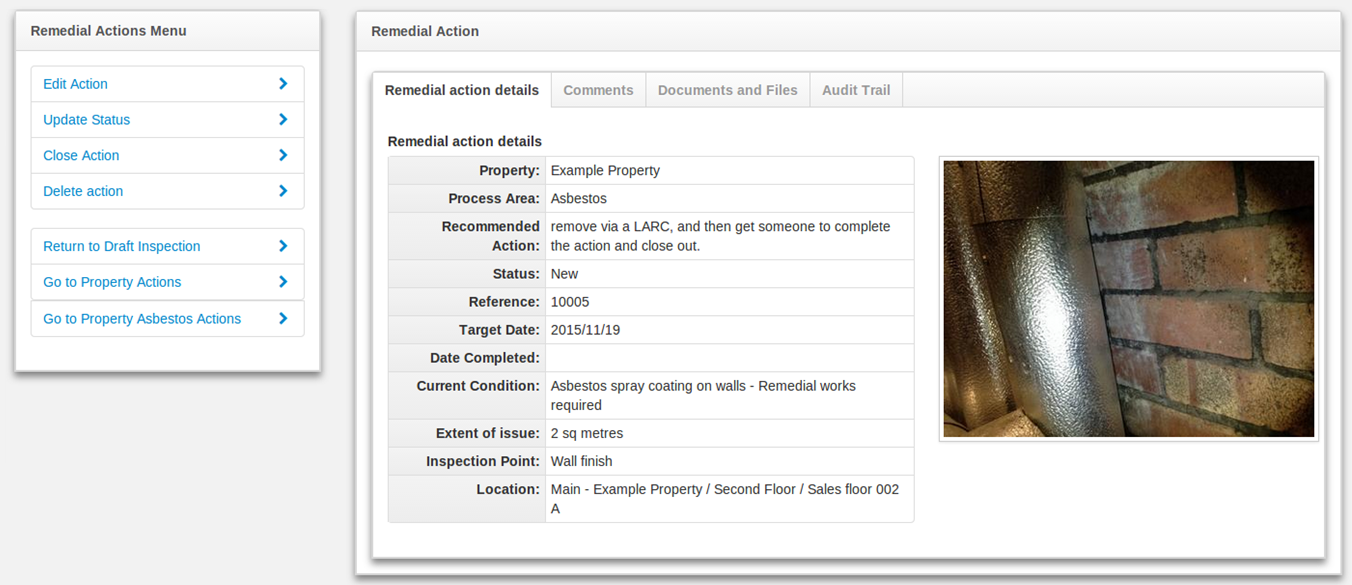Open the Edit Action link
Image resolution: width=1352 pixels, height=585 pixels.
pyautogui.click(x=75, y=84)
